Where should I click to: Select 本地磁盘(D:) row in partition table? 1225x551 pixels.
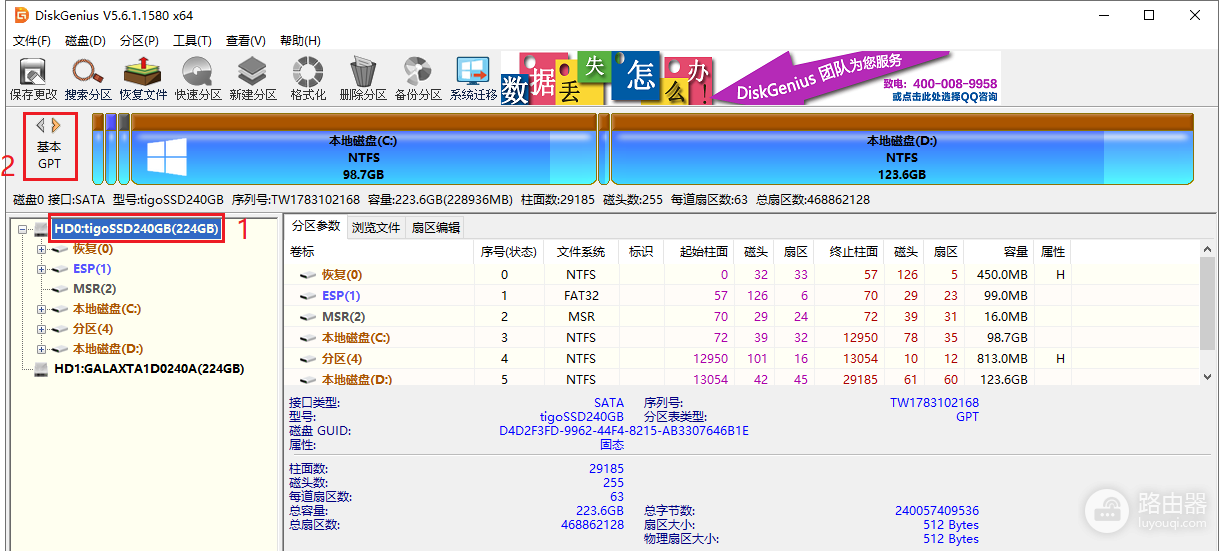coord(740,378)
